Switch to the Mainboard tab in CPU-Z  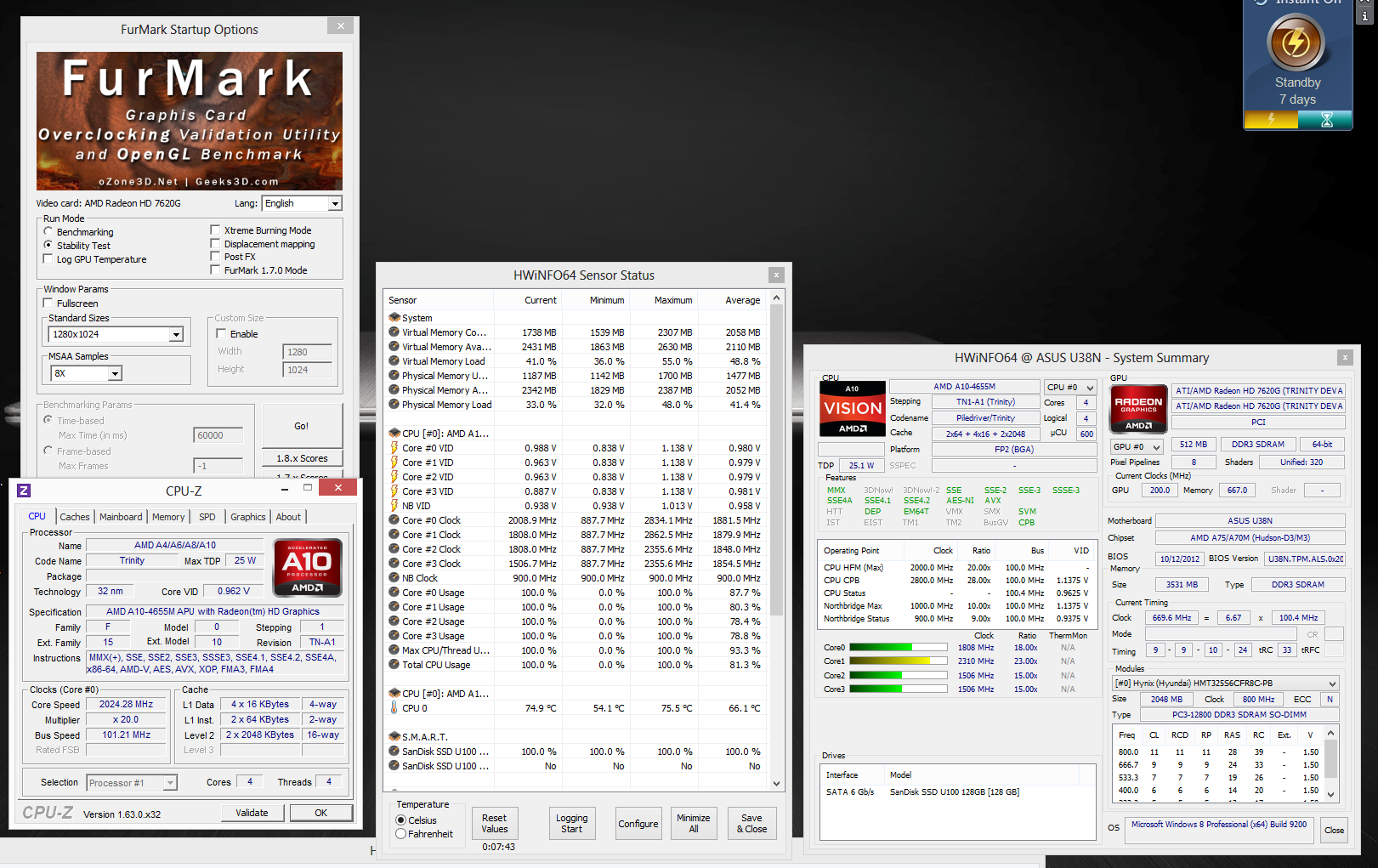point(121,517)
